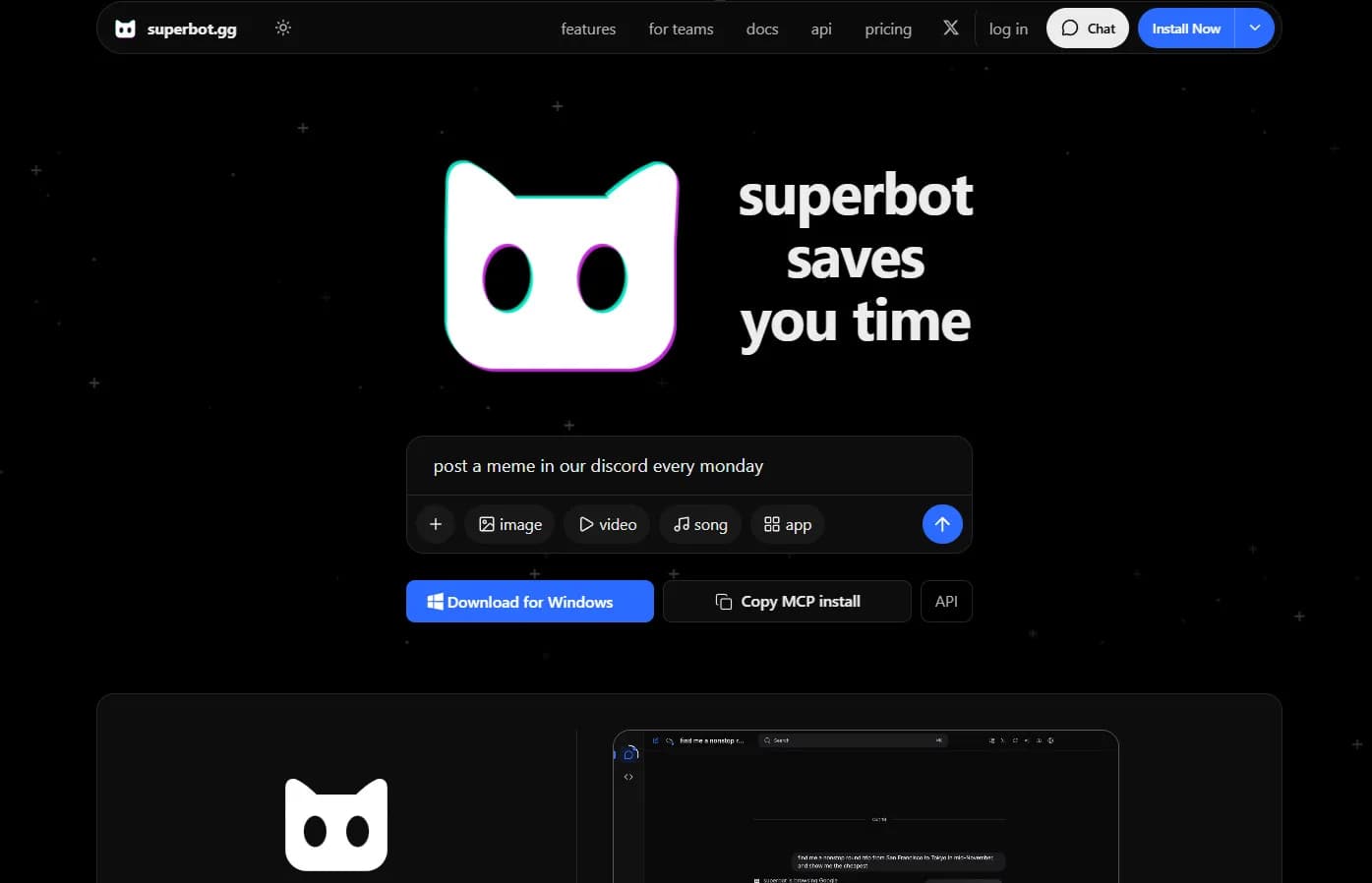This screenshot has height=883, width=1372.
Task: Click 'superbot saves you time' headline
Action: tap(856, 259)
